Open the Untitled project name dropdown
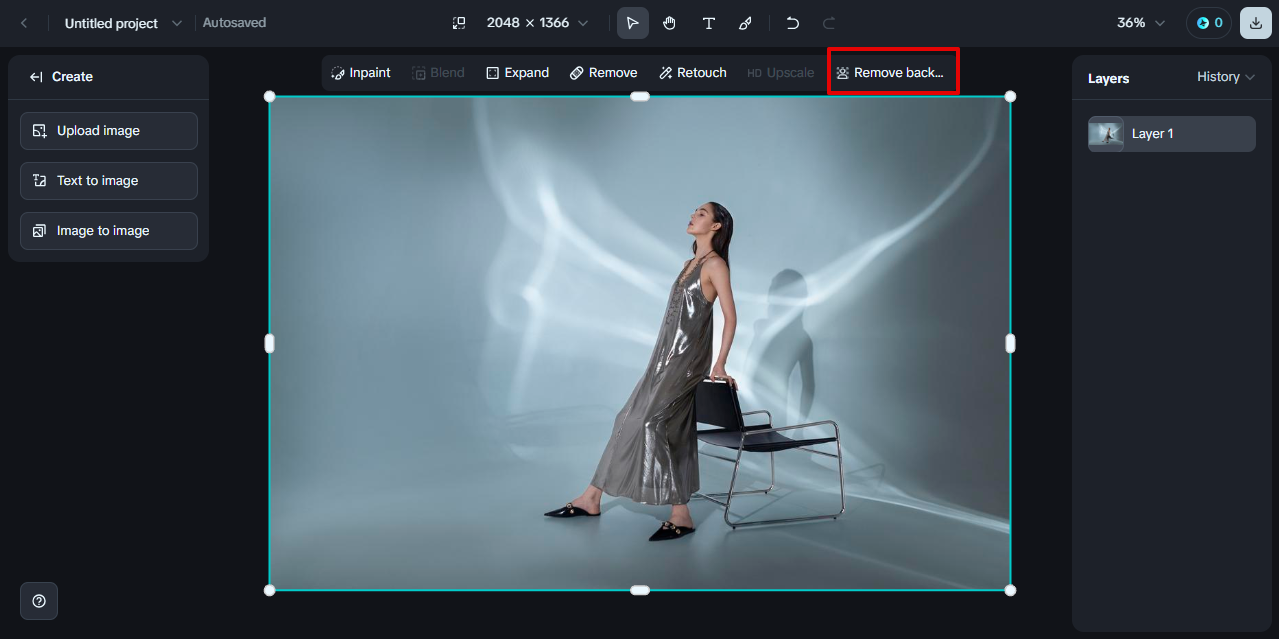Viewport: 1279px width, 639px height. [124, 23]
